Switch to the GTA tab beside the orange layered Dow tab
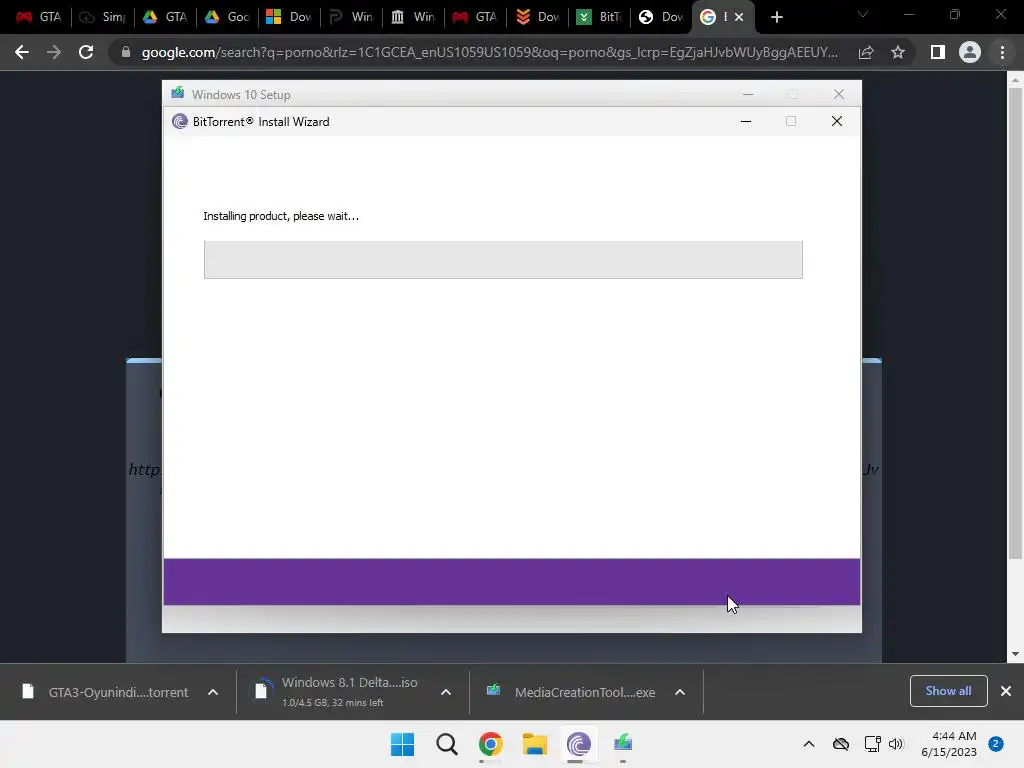This screenshot has width=1024, height=768. tap(475, 17)
